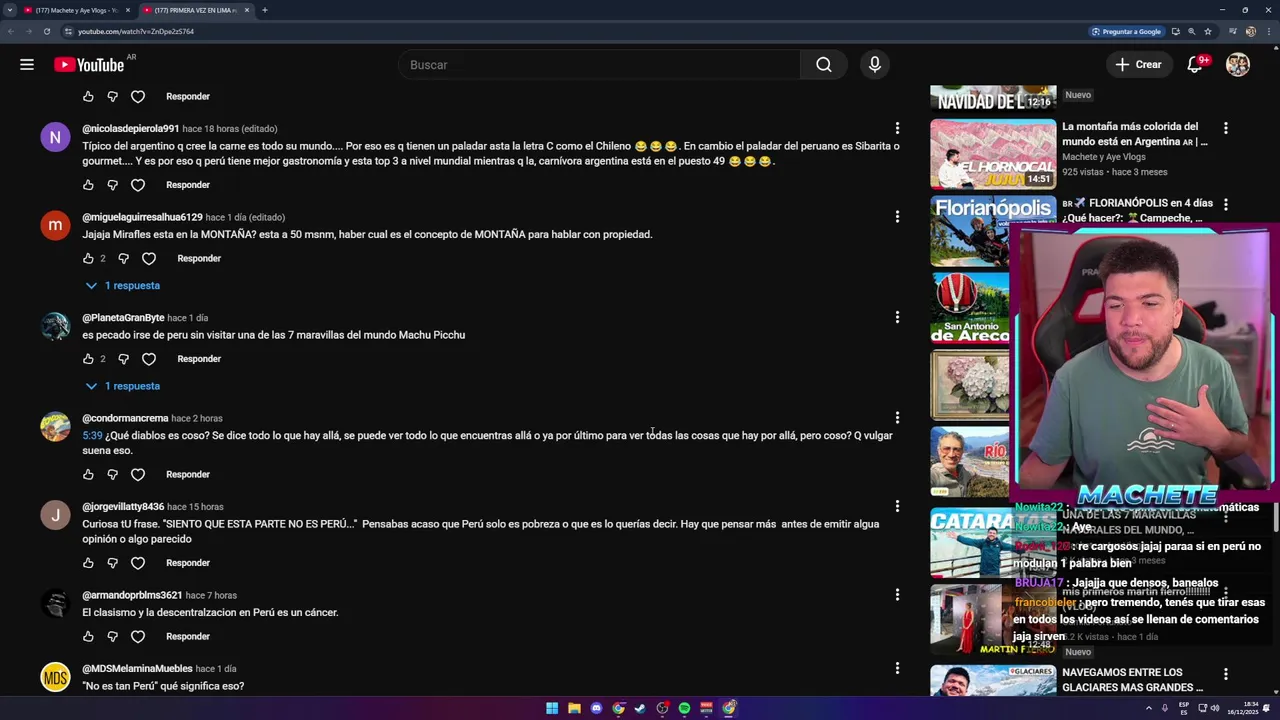The height and width of the screenshot is (720, 1280).
Task: Open options menu for jorgevillatty8436 comment
Action: (x=897, y=507)
